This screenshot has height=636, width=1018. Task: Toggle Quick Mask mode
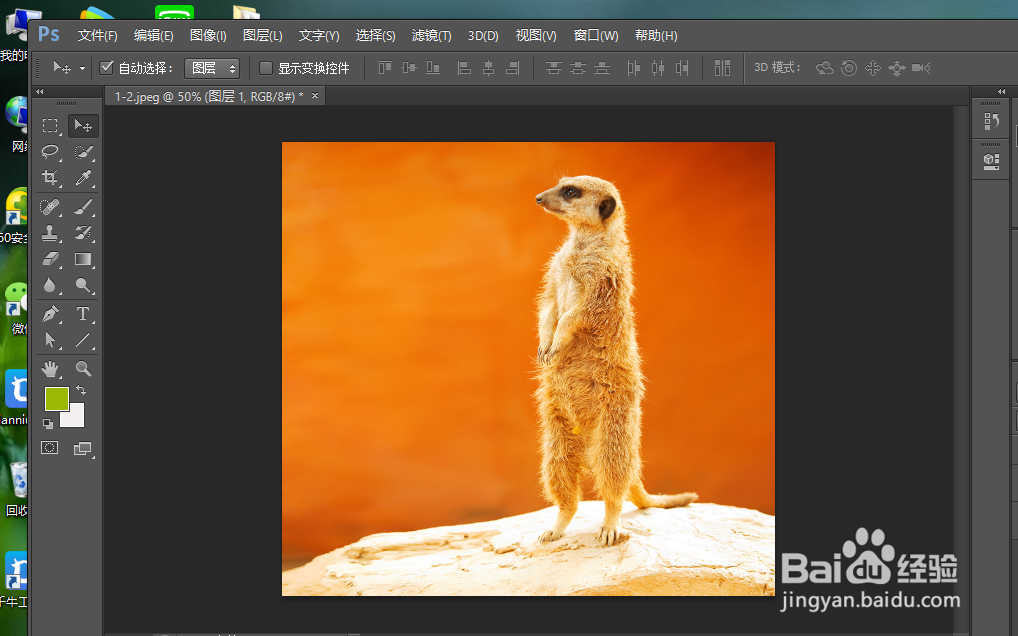tap(49, 448)
